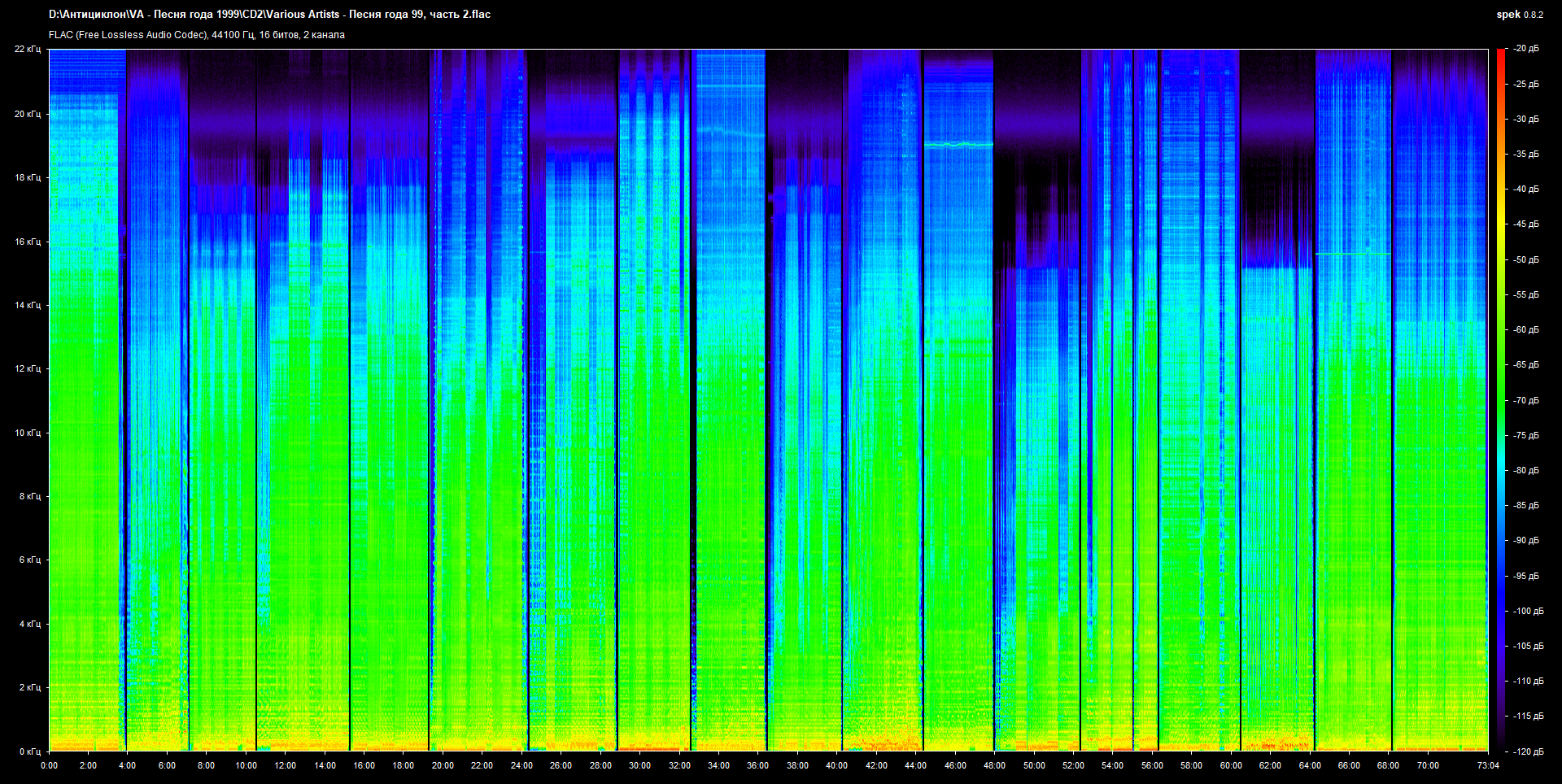Click the 16 кГц frequency axis label

pos(28,242)
